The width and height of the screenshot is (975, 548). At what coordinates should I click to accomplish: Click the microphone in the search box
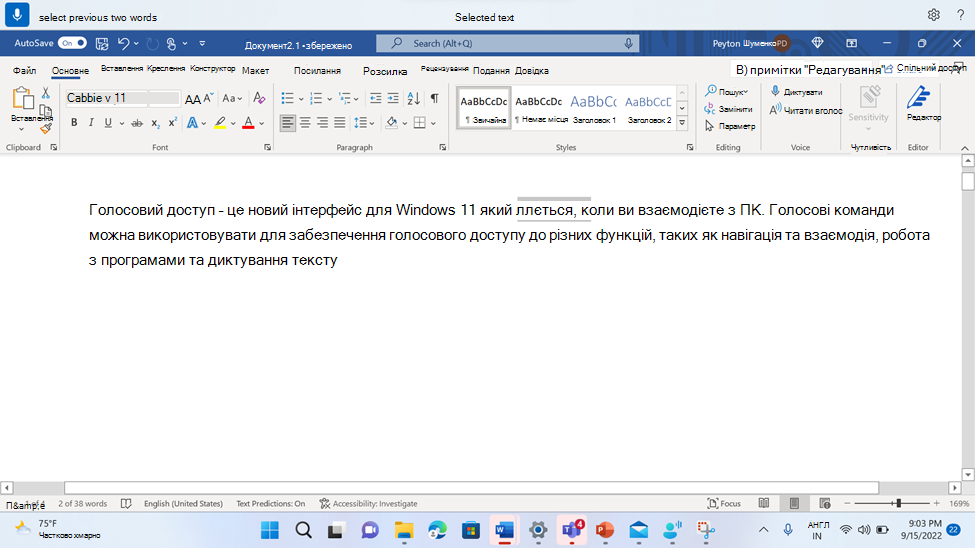(628, 44)
